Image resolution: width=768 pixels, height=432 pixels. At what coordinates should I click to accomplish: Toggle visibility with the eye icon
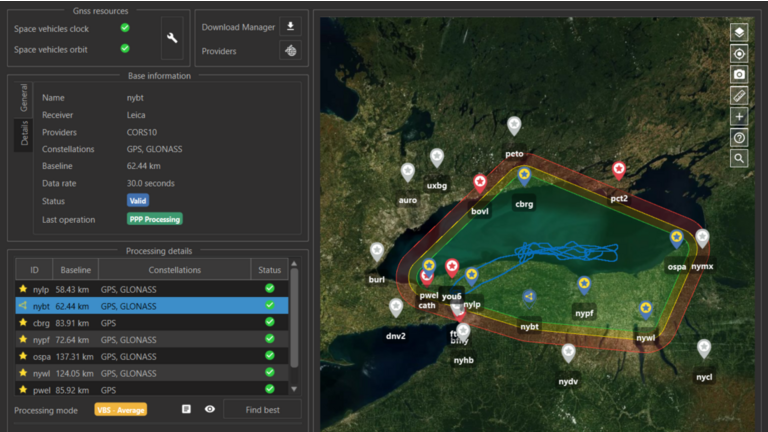click(x=210, y=409)
